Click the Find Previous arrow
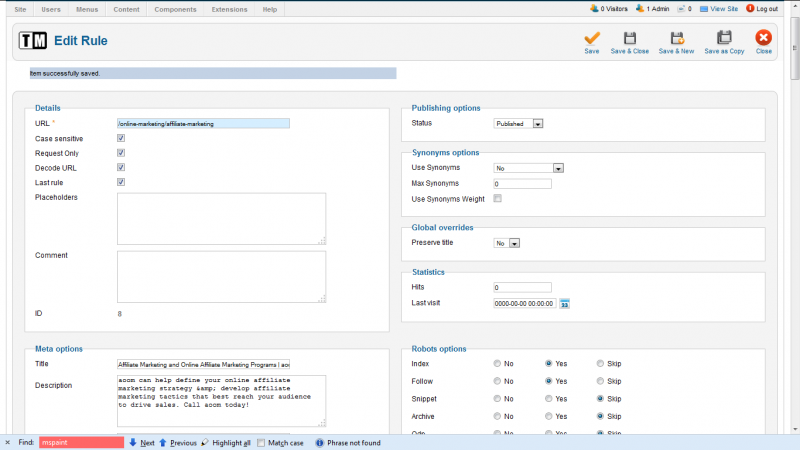The image size is (800, 450). (x=163, y=442)
